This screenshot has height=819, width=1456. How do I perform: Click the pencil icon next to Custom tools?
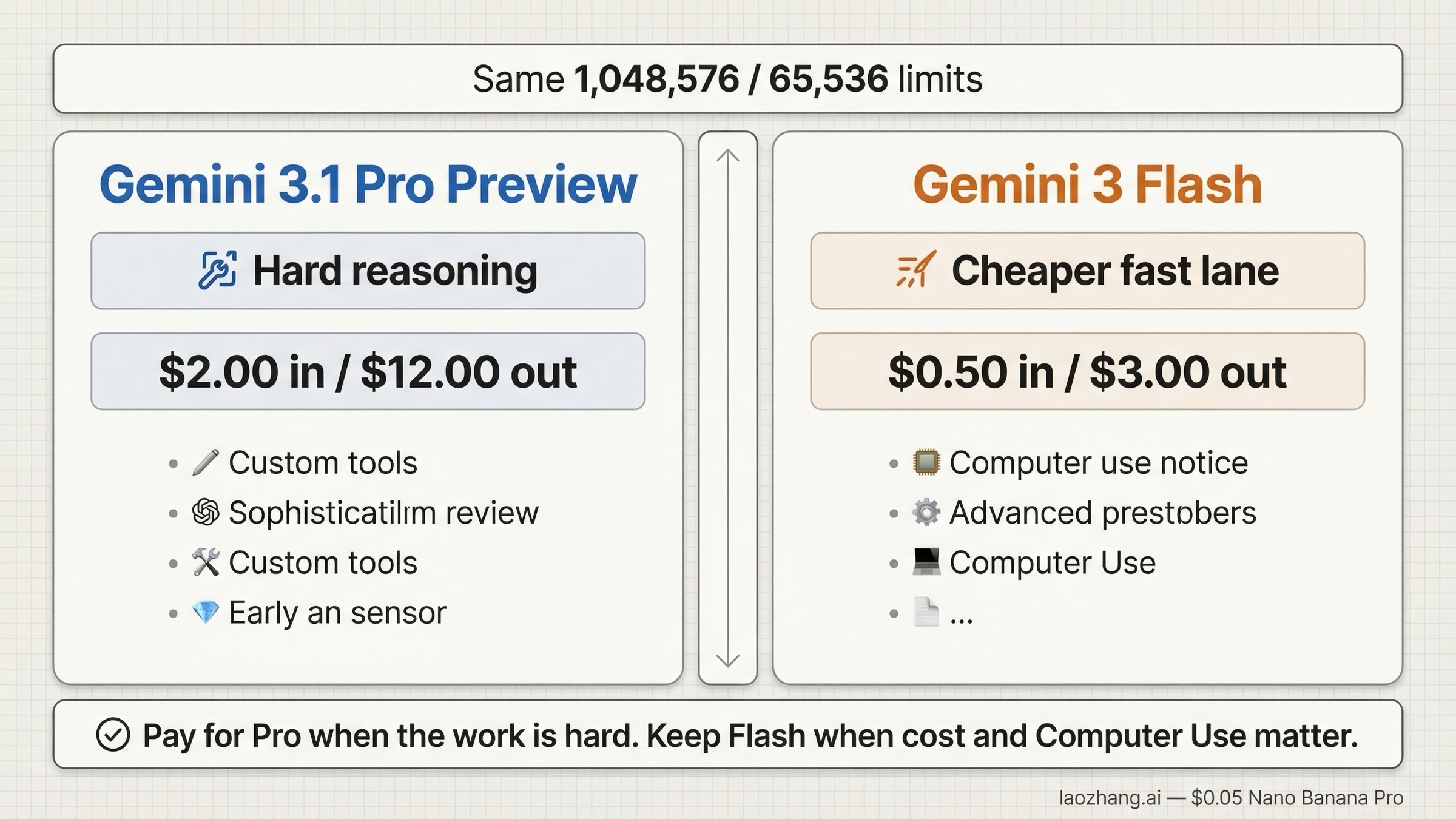tap(205, 463)
